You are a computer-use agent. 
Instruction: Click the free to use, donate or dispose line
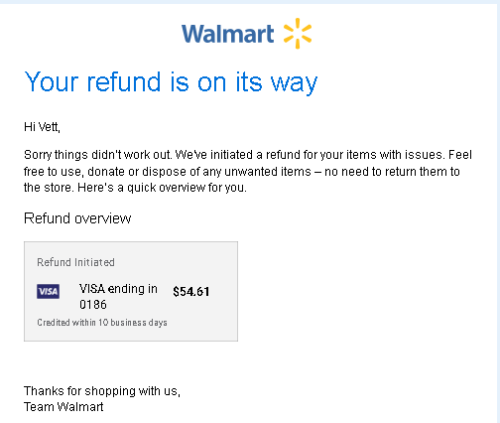tap(167, 172)
